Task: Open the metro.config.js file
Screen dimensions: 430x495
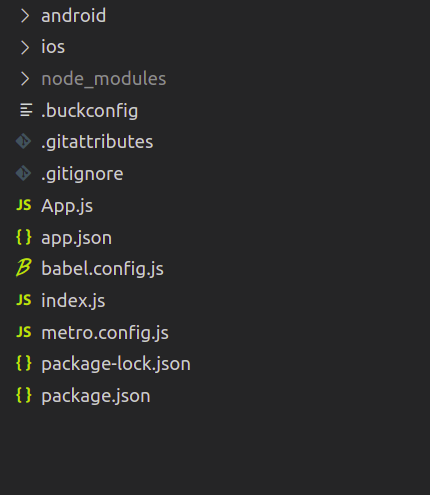Action: [x=105, y=333]
